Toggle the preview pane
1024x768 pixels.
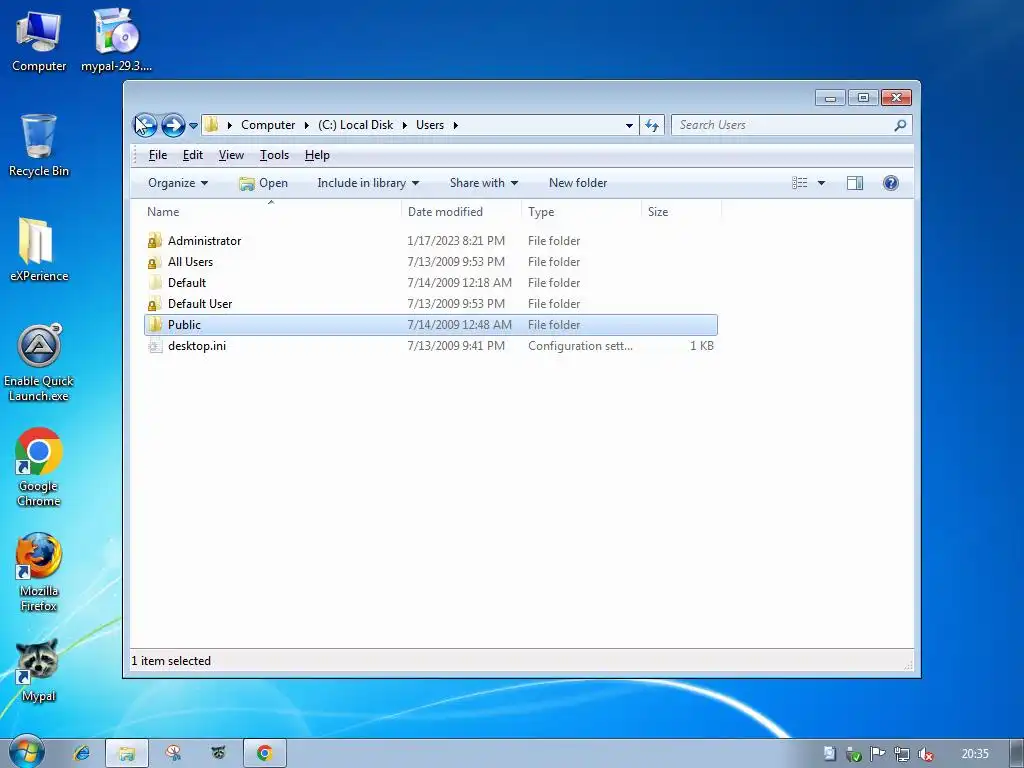tap(855, 183)
